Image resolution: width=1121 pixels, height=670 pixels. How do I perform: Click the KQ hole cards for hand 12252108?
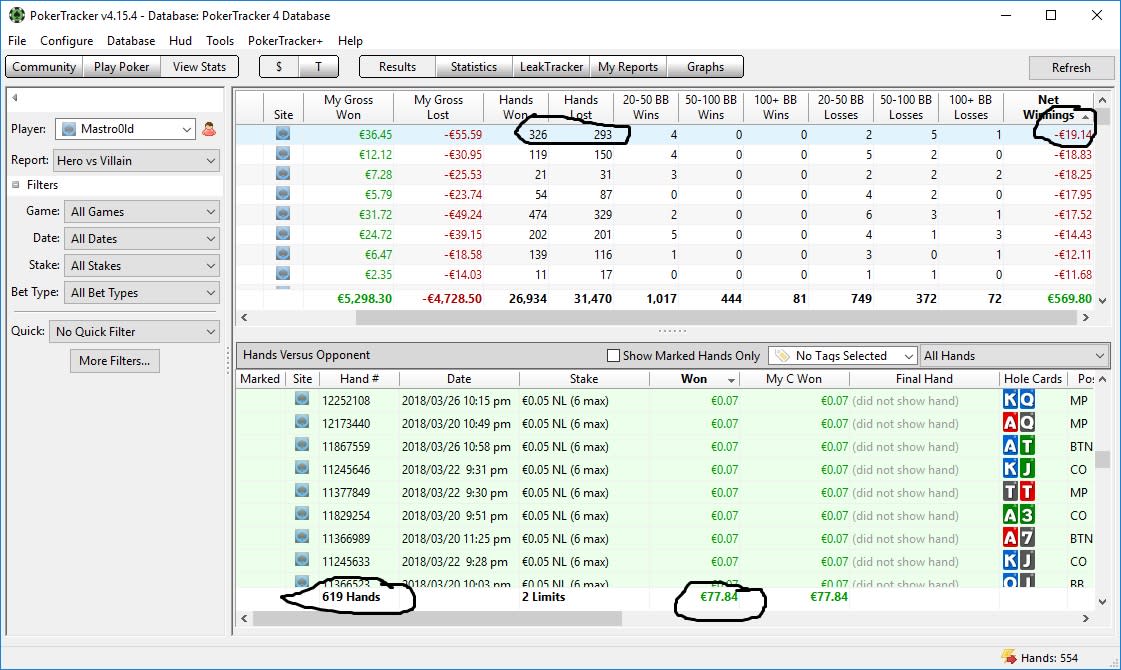[x=1019, y=400]
